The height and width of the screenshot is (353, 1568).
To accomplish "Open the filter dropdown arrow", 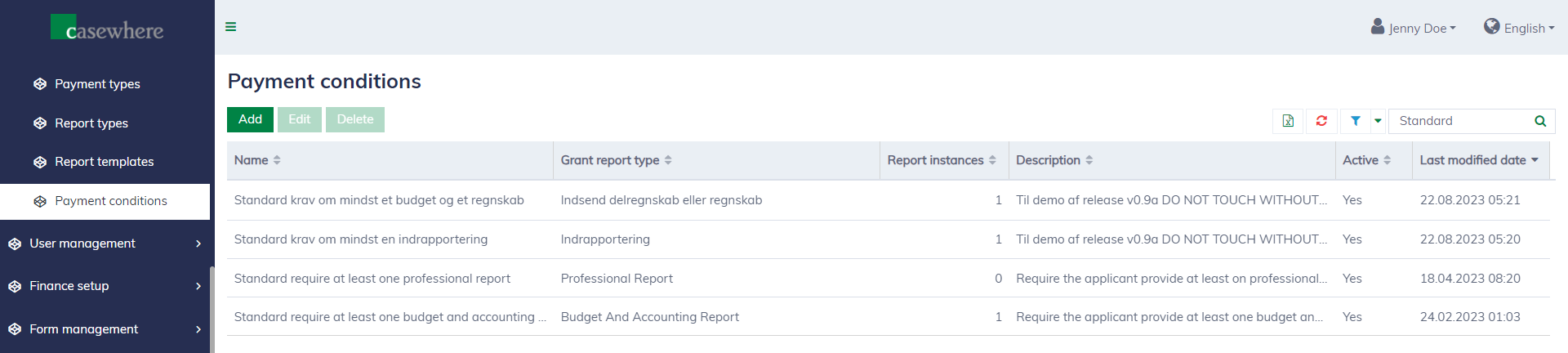I will coord(1378,121).
